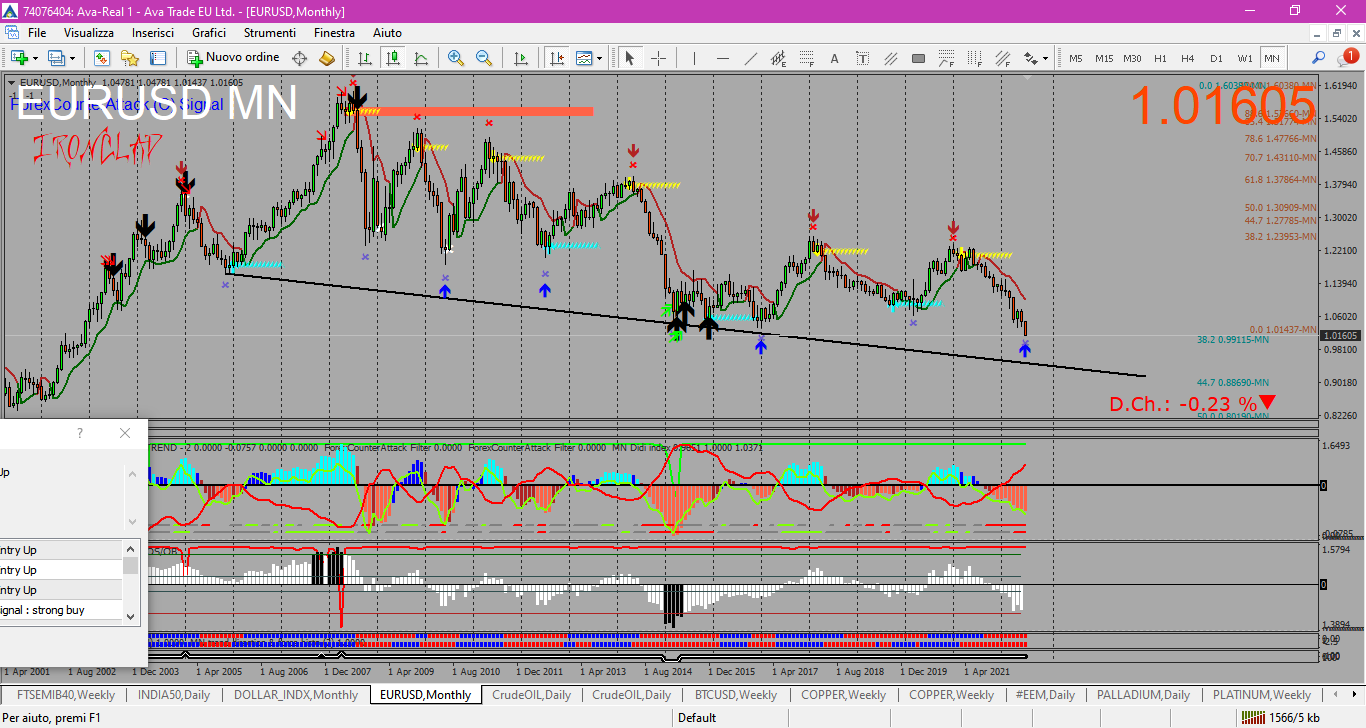Open the MetaEditor yellow book icon

tap(327, 58)
